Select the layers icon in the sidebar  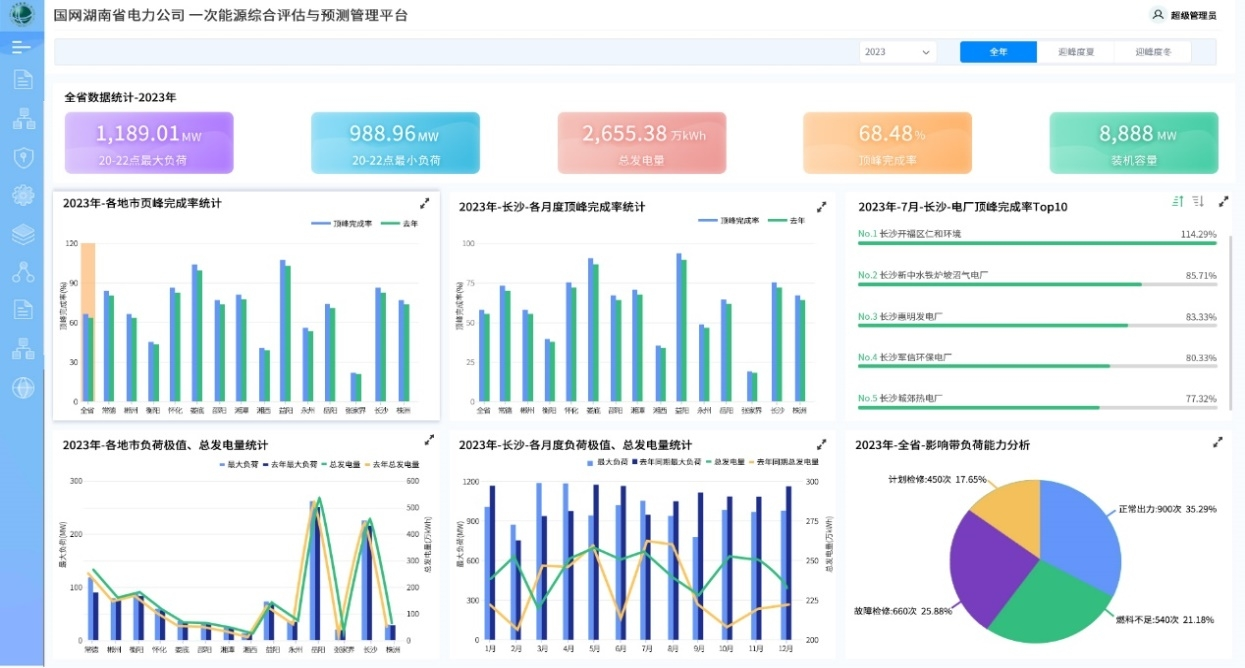22,233
